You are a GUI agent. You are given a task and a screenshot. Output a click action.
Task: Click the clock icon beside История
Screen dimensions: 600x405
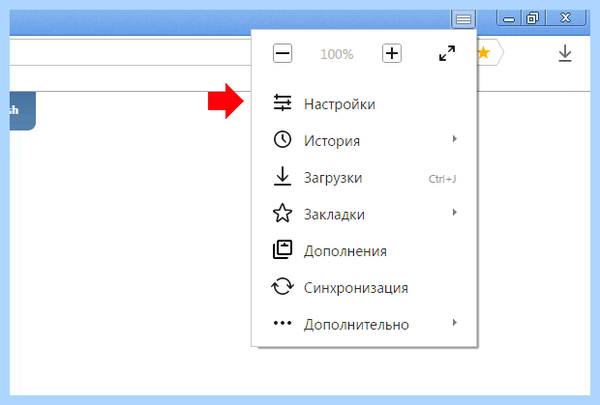click(x=282, y=139)
